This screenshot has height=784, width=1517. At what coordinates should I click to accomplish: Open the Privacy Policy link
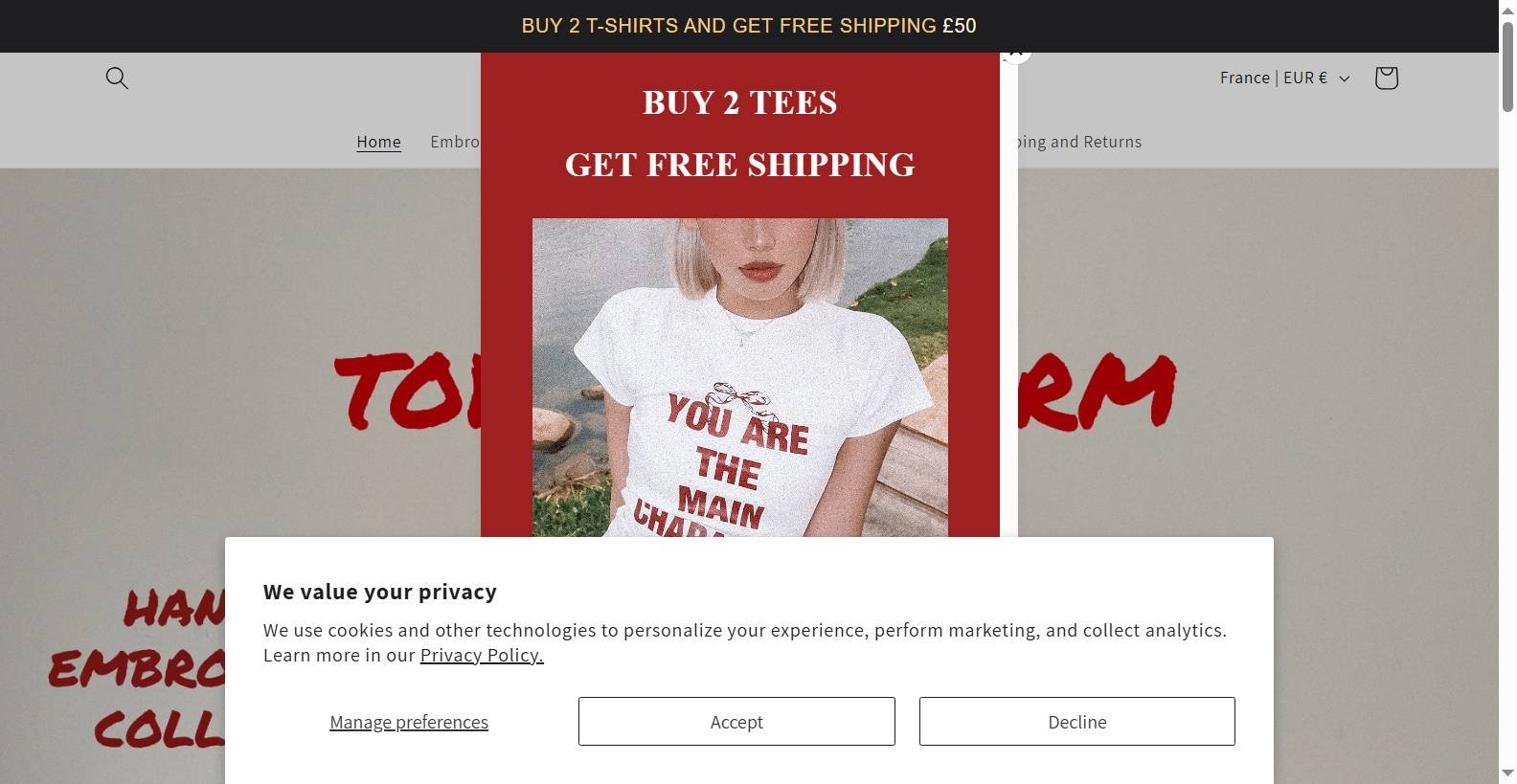coord(482,655)
